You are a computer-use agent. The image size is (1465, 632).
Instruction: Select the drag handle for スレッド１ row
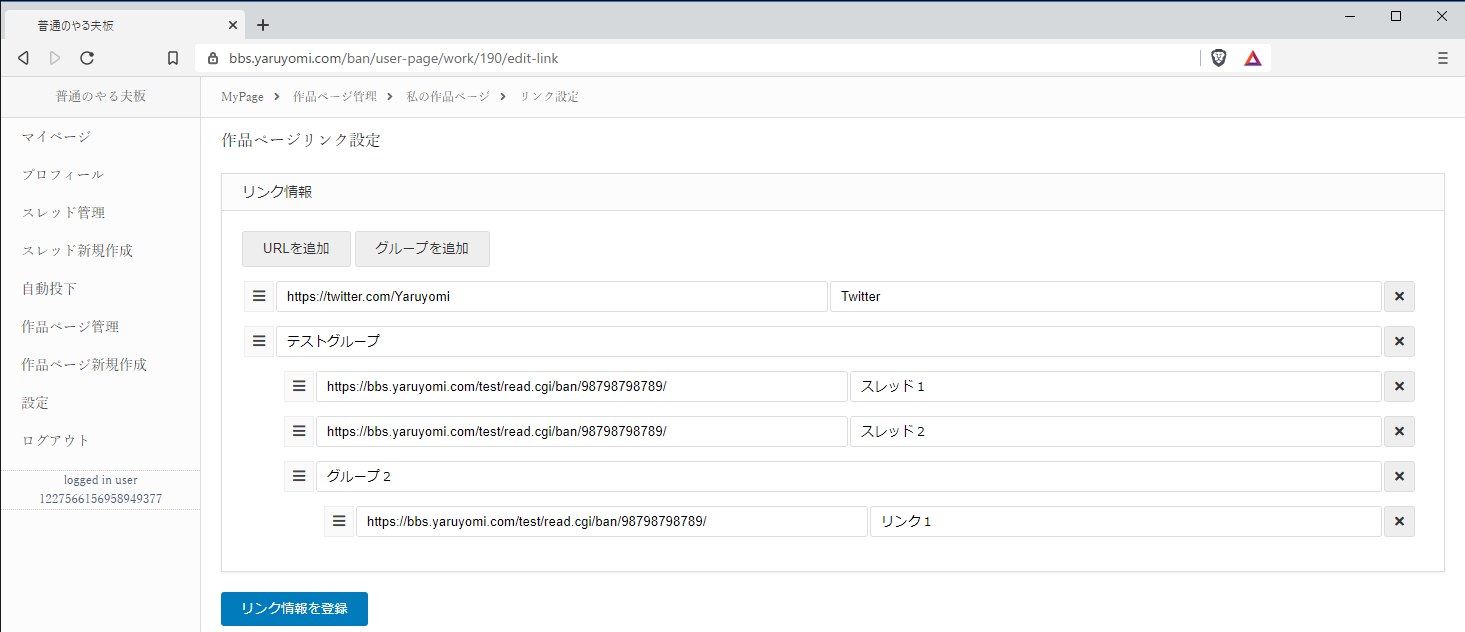(299, 386)
